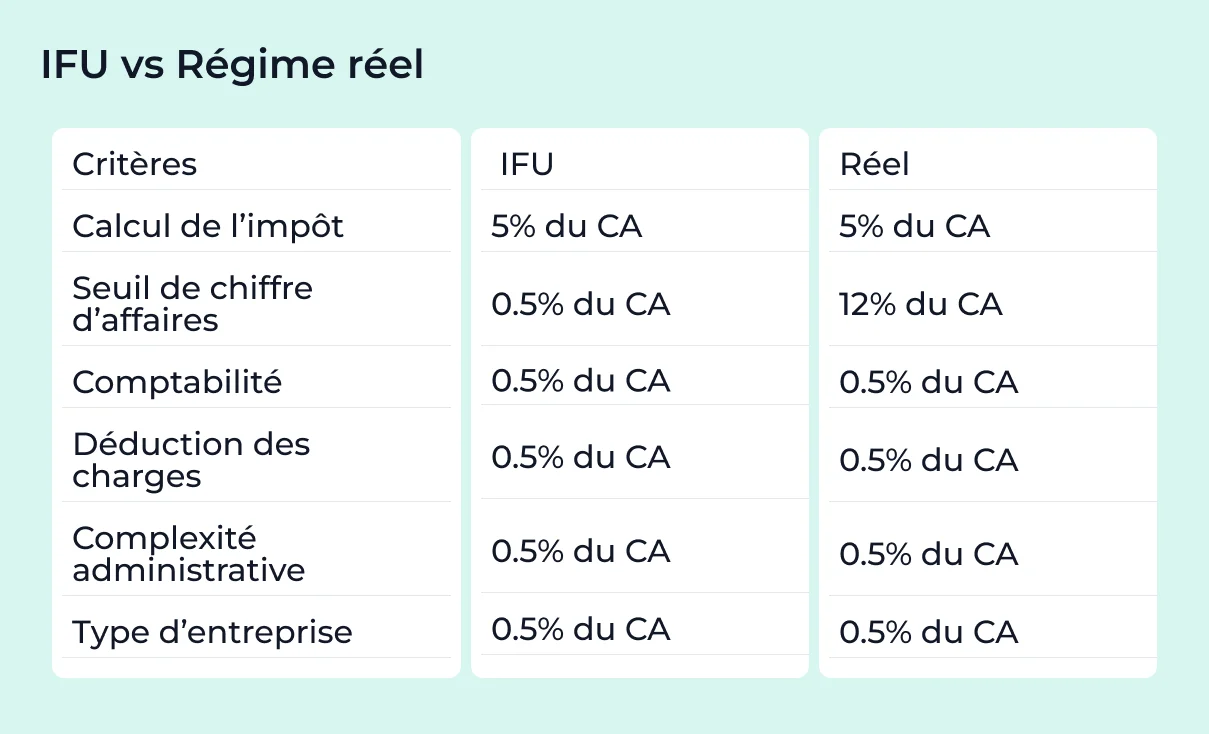Viewport: 1209px width, 734px height.
Task: Click the IFU column header
Action: click(527, 164)
